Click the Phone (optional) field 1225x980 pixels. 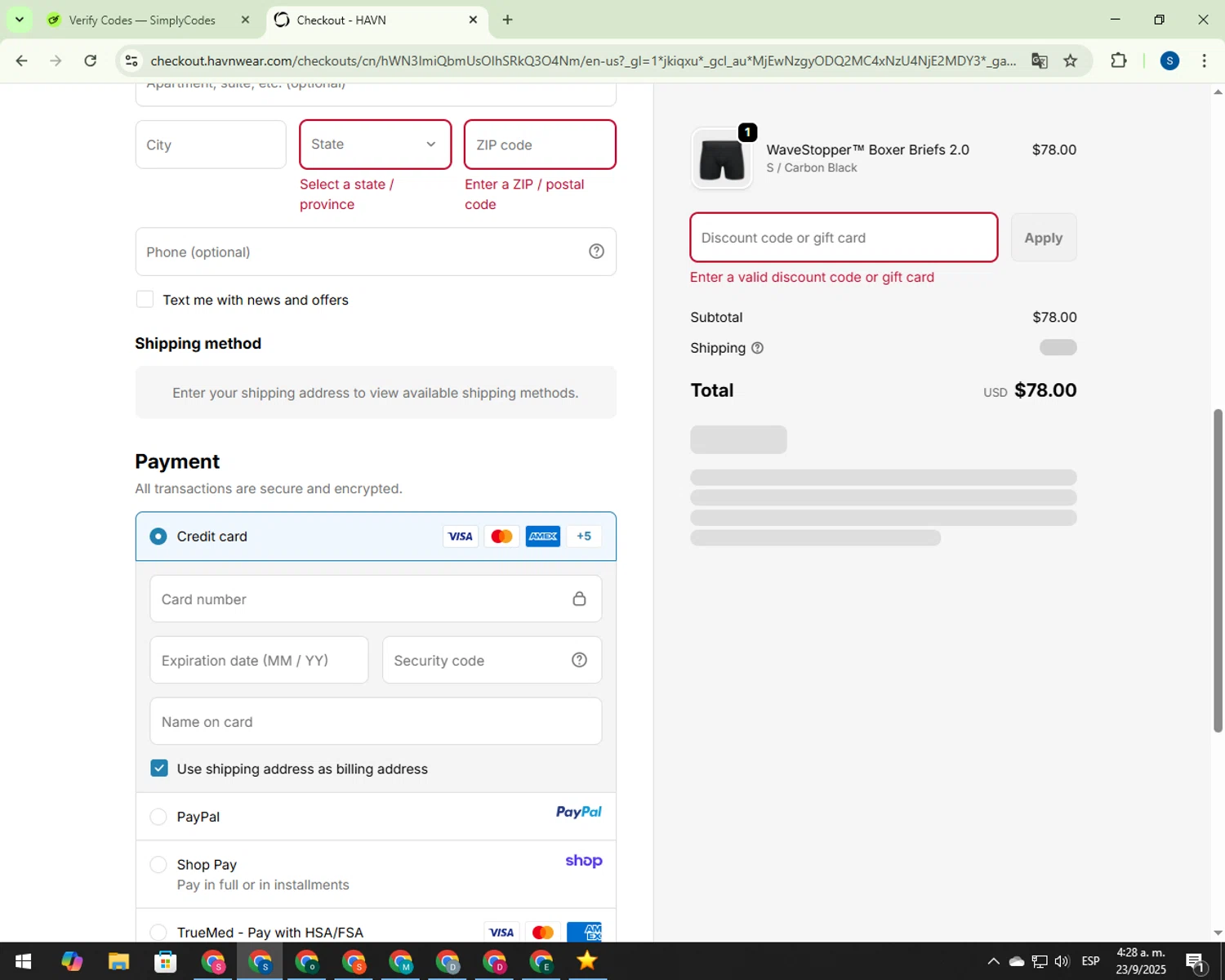pos(376,252)
